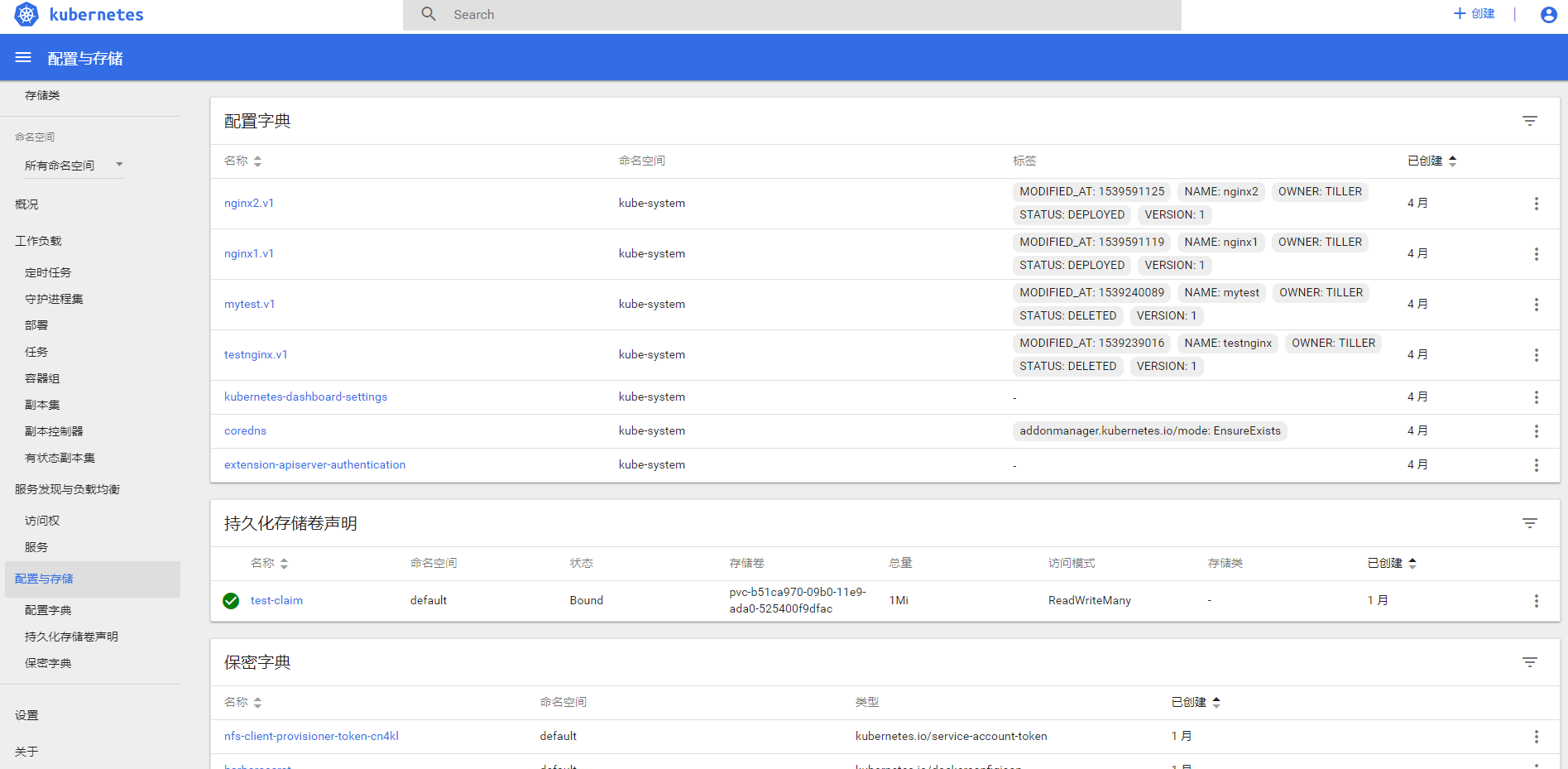The image size is (1568, 769).
Task: Sort 持久化存储卷声明 table by 名称
Action: click(269, 563)
